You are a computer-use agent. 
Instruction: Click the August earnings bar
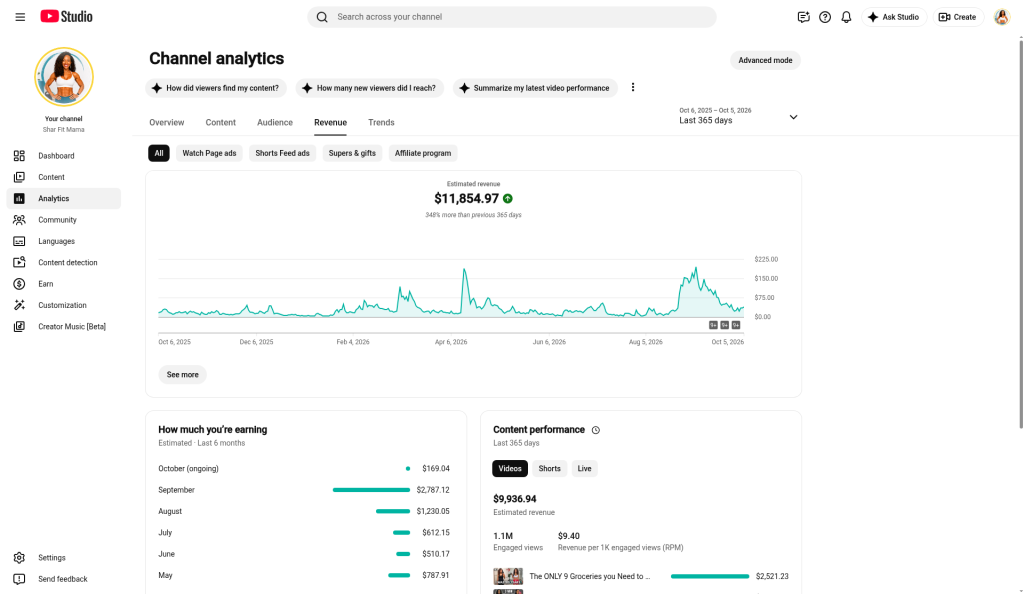pyautogui.click(x=393, y=512)
